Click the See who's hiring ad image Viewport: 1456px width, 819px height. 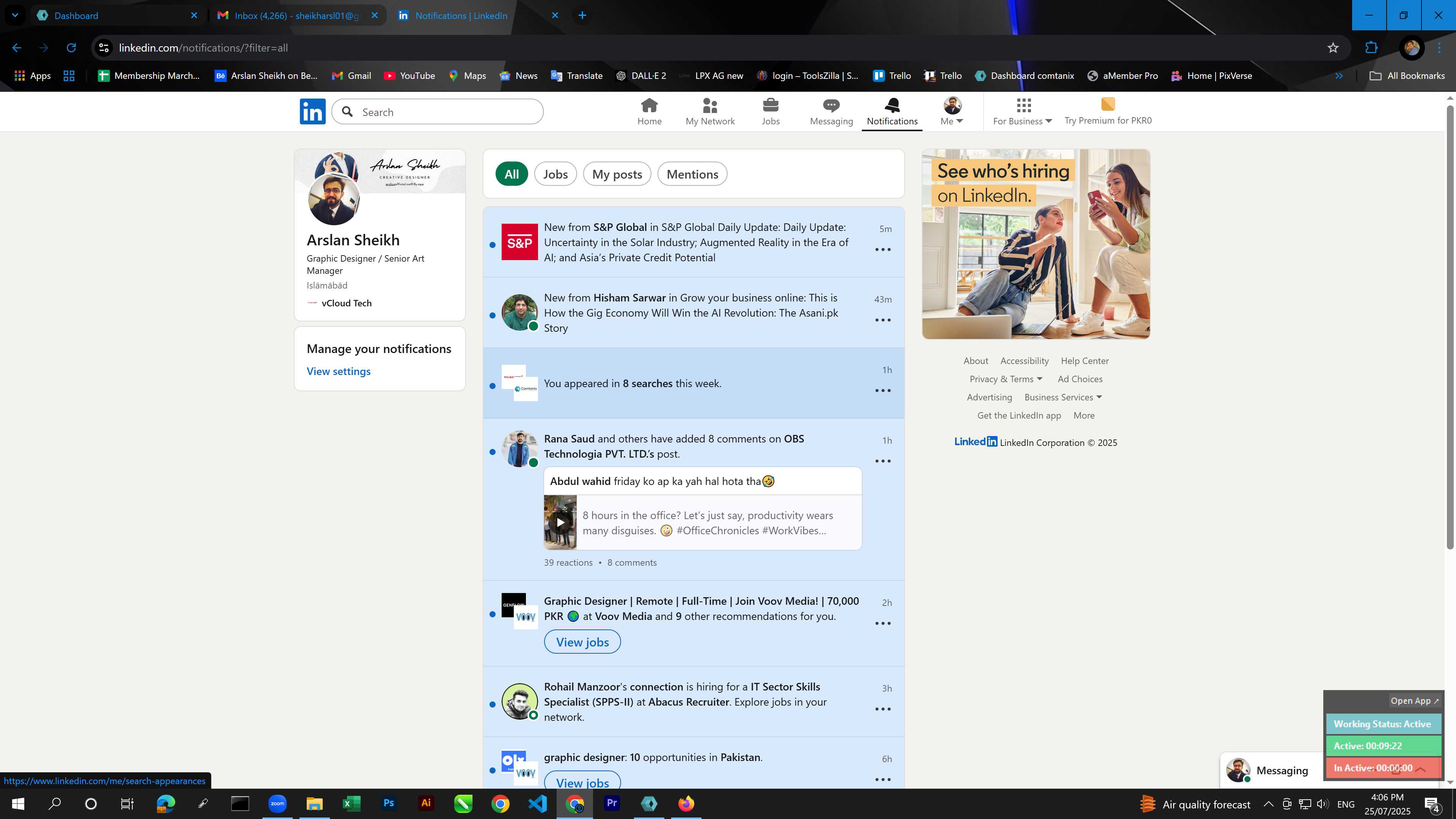pos(1036,244)
